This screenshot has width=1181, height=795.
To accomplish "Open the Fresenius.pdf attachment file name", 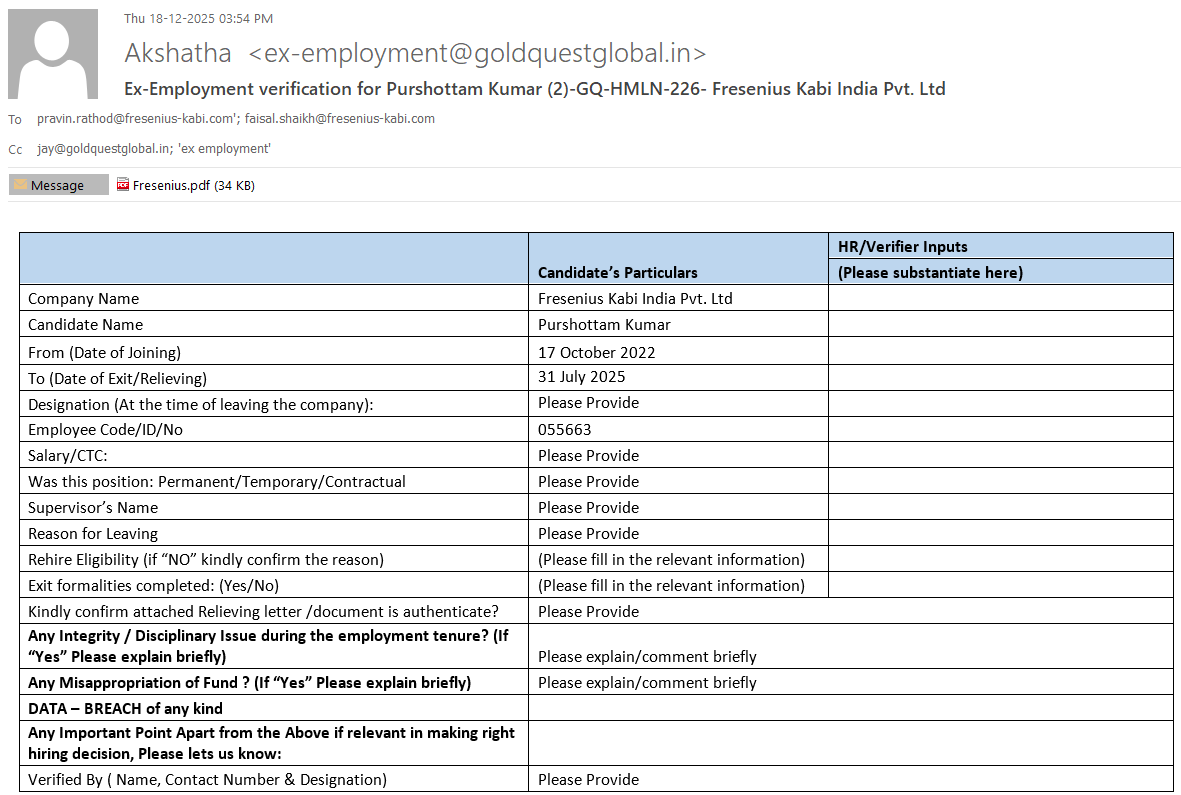I will 171,185.
